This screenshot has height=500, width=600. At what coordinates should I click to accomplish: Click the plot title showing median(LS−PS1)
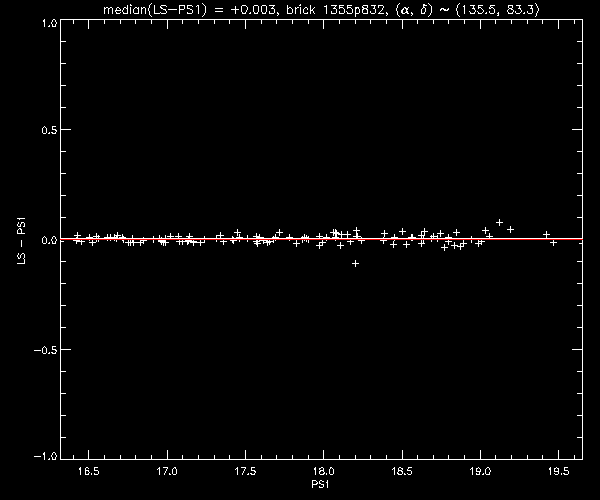321,9
